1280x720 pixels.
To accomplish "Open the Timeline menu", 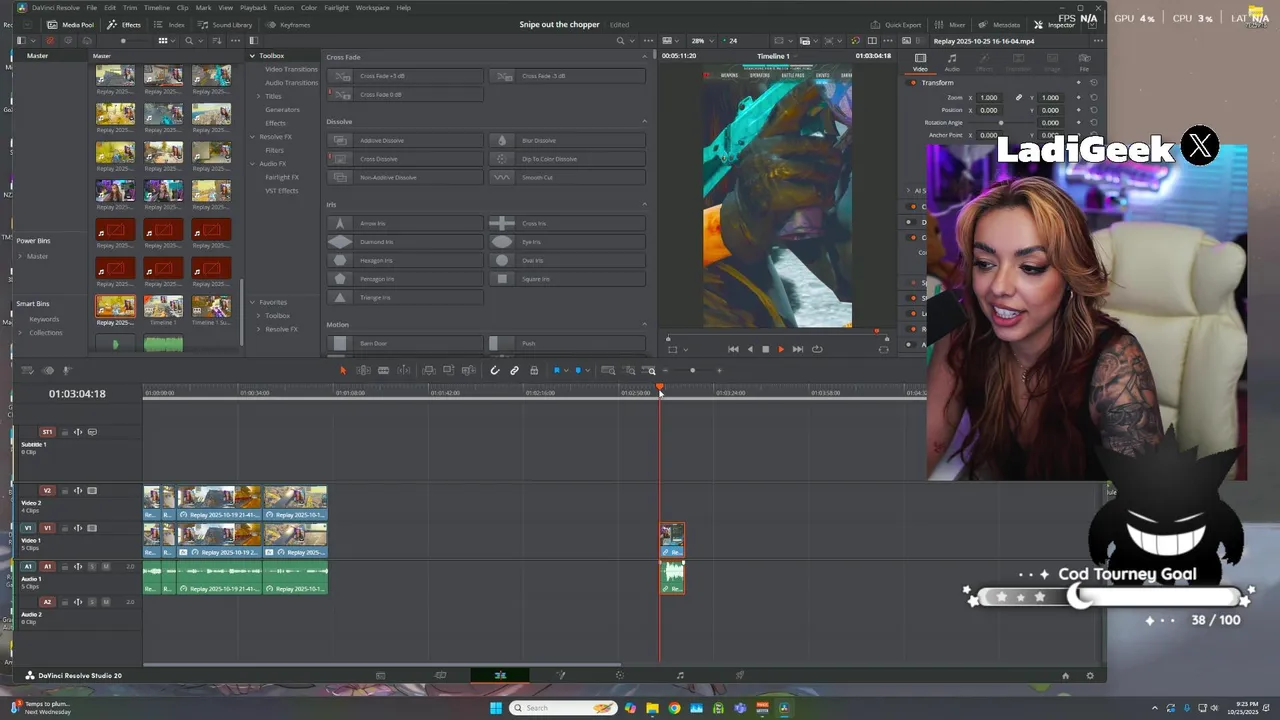I will tap(157, 8).
